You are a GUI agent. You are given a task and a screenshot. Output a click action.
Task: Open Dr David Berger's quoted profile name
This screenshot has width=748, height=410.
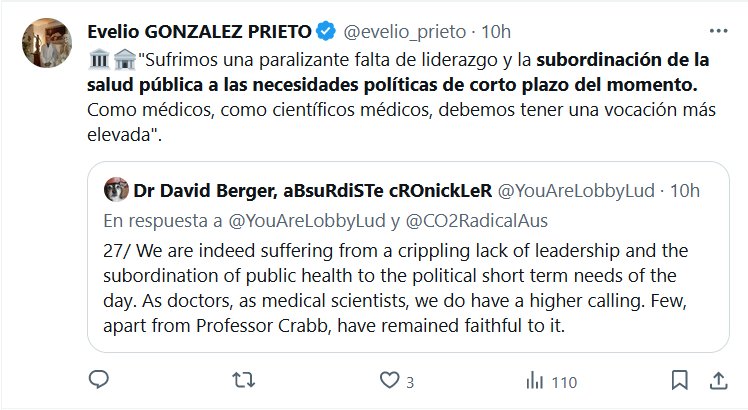(x=310, y=189)
